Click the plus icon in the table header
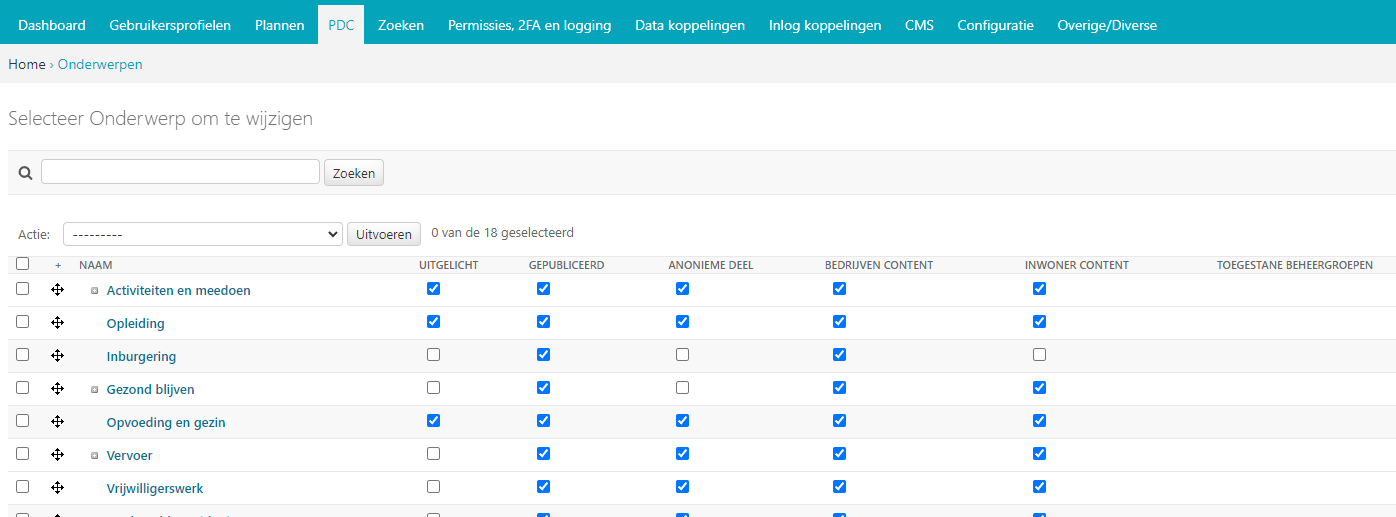The image size is (1396, 517). tap(58, 265)
